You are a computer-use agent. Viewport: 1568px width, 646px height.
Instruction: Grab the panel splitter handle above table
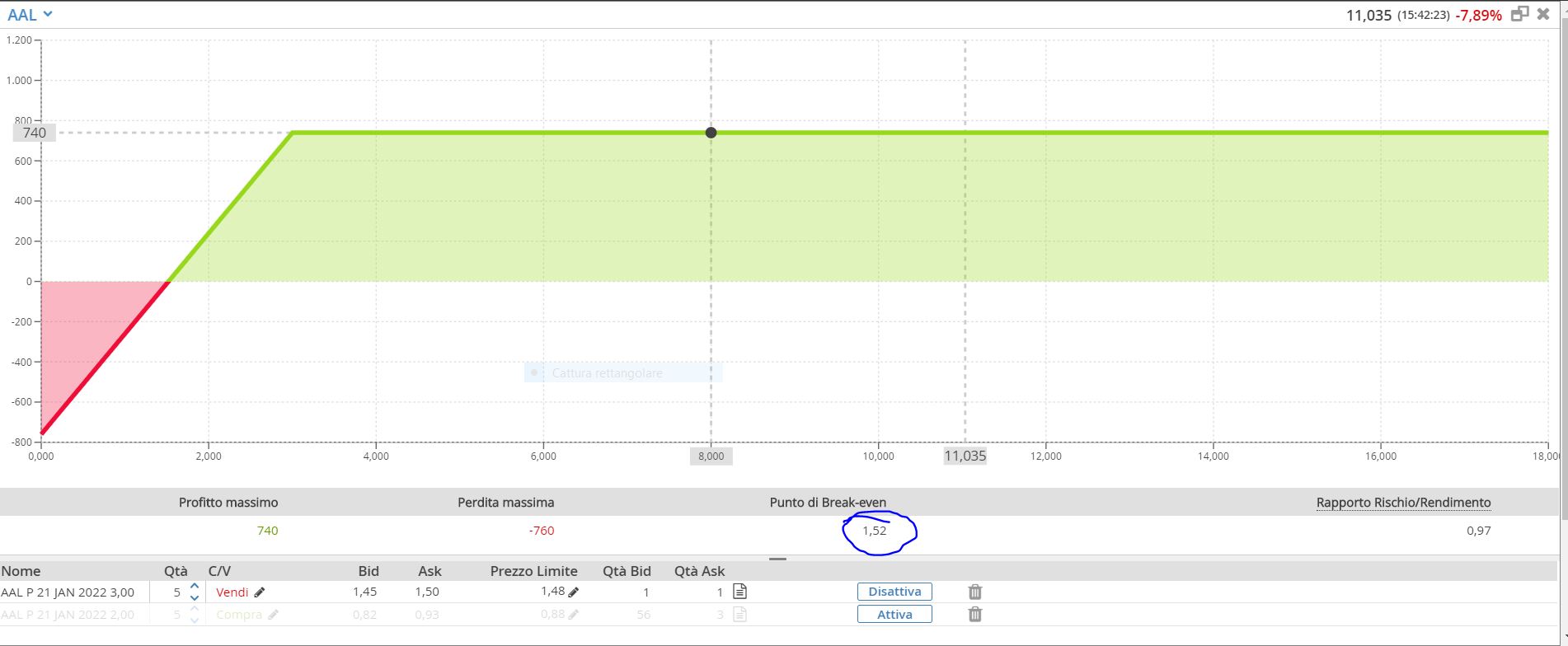[777, 559]
